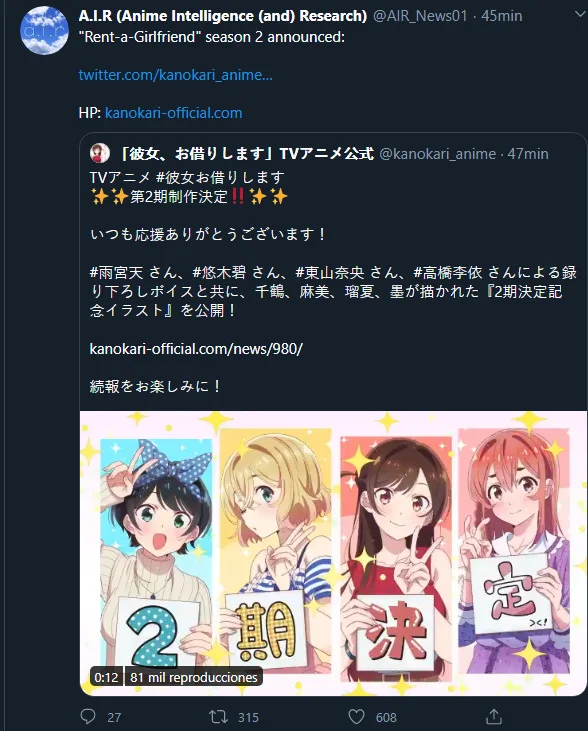
Task: Click the 315 retweet count
Action: point(248,717)
